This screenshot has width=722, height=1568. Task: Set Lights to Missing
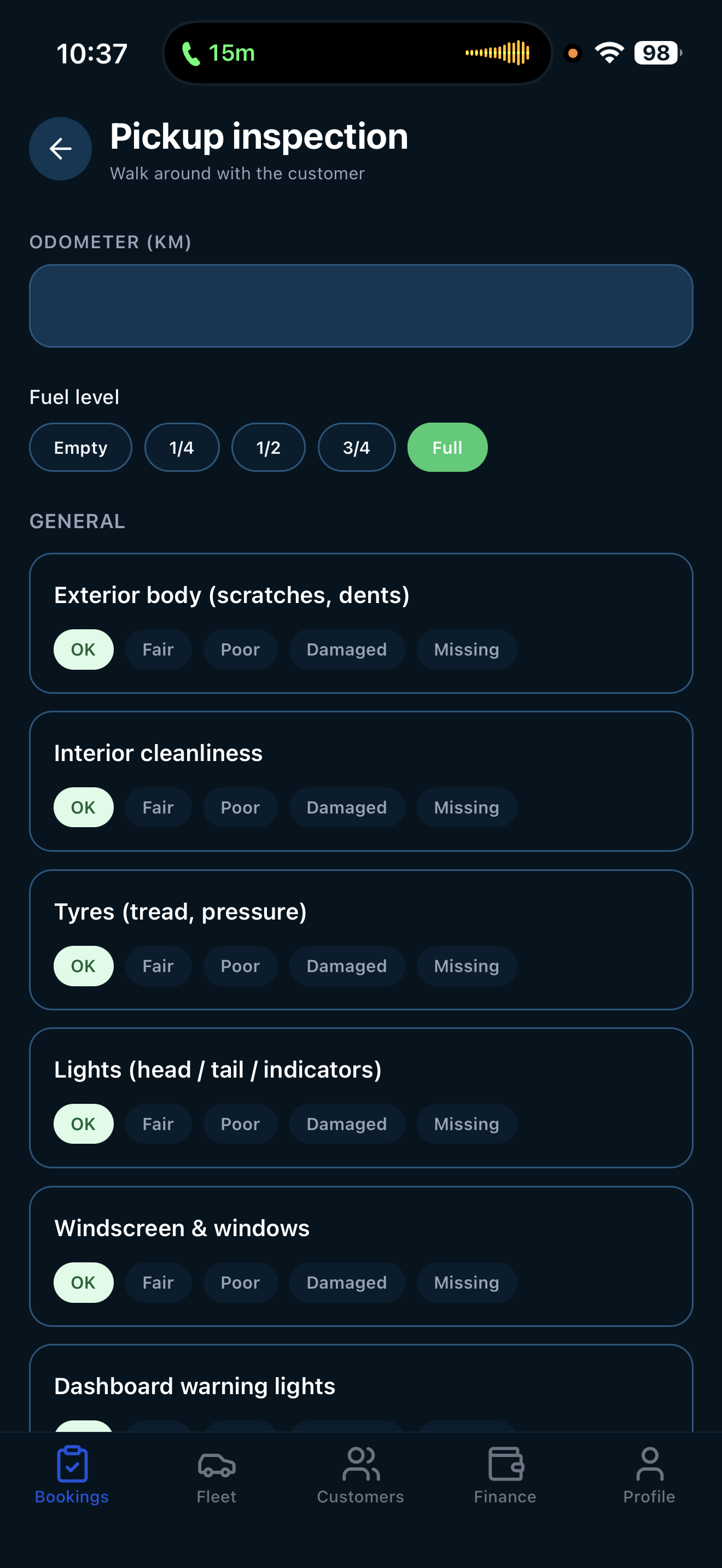467,1124
